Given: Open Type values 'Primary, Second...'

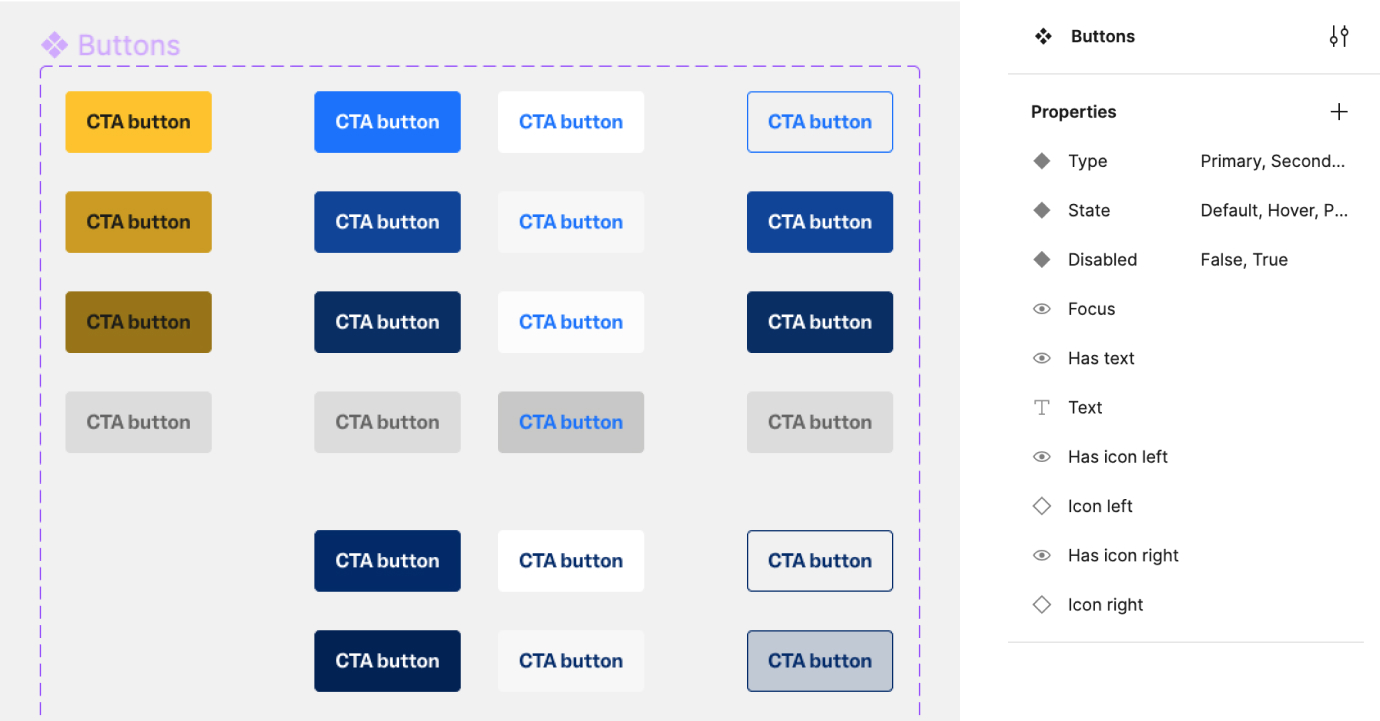Looking at the screenshot, I should pyautogui.click(x=1272, y=161).
